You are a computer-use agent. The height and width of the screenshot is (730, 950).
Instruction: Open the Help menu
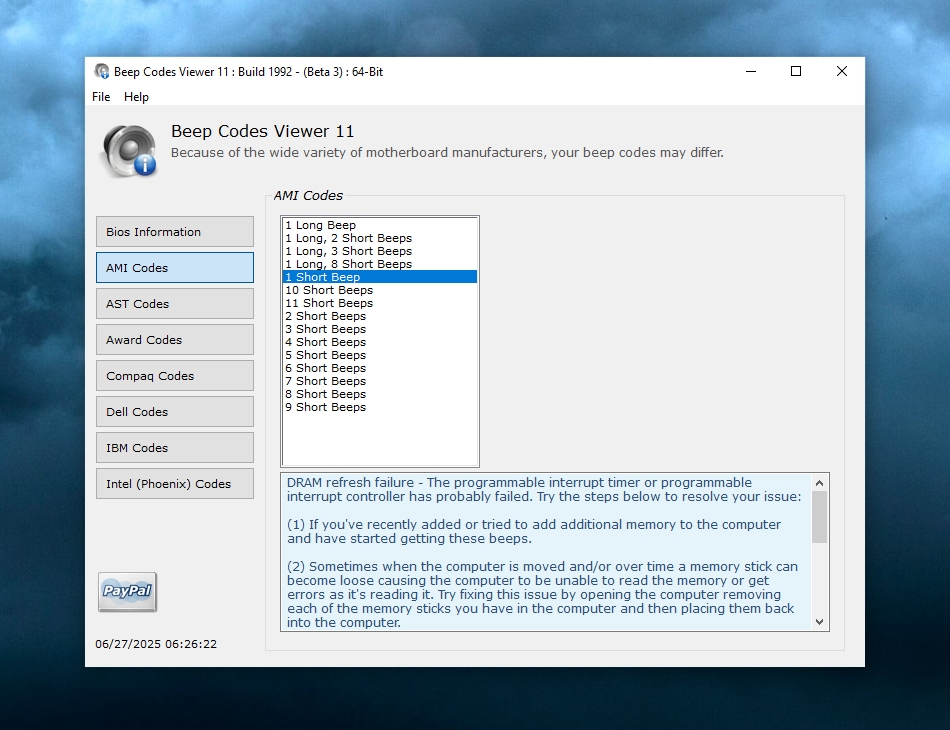pos(136,97)
